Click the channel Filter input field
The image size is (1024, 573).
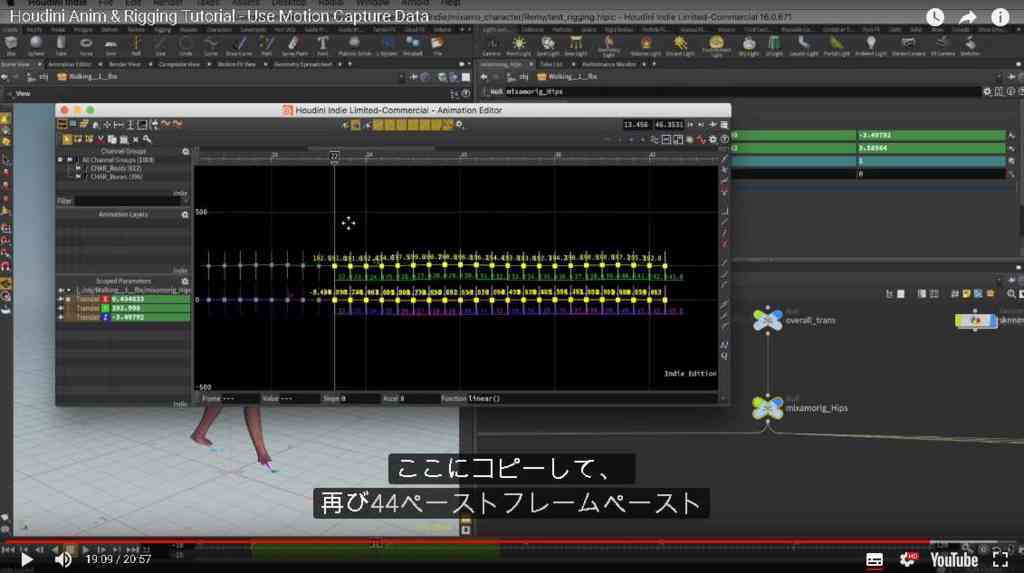coord(131,201)
